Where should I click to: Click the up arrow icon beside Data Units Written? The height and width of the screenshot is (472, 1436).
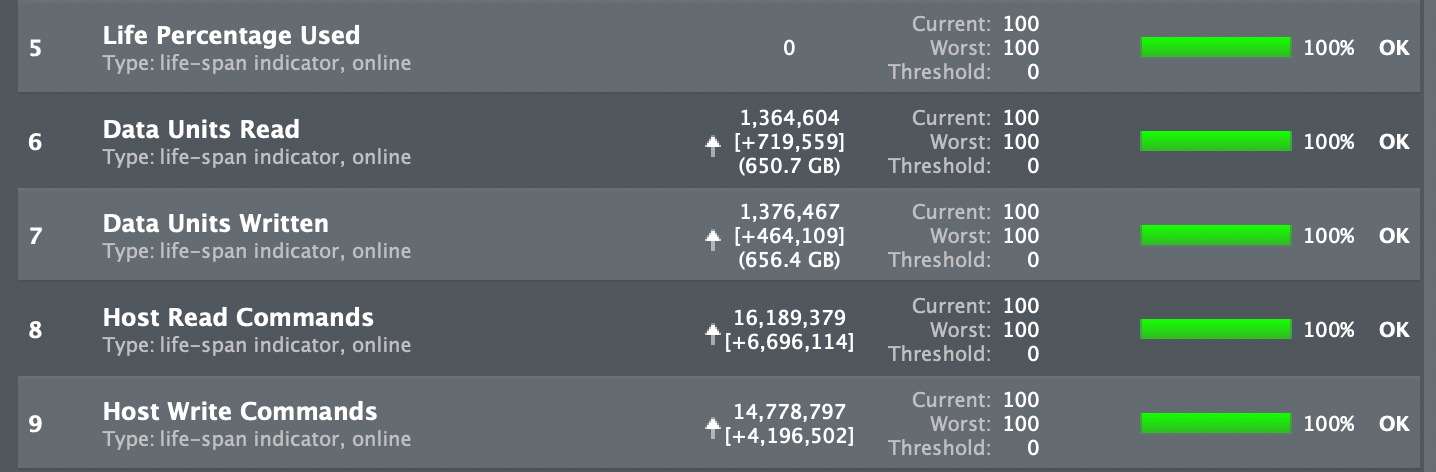[712, 240]
